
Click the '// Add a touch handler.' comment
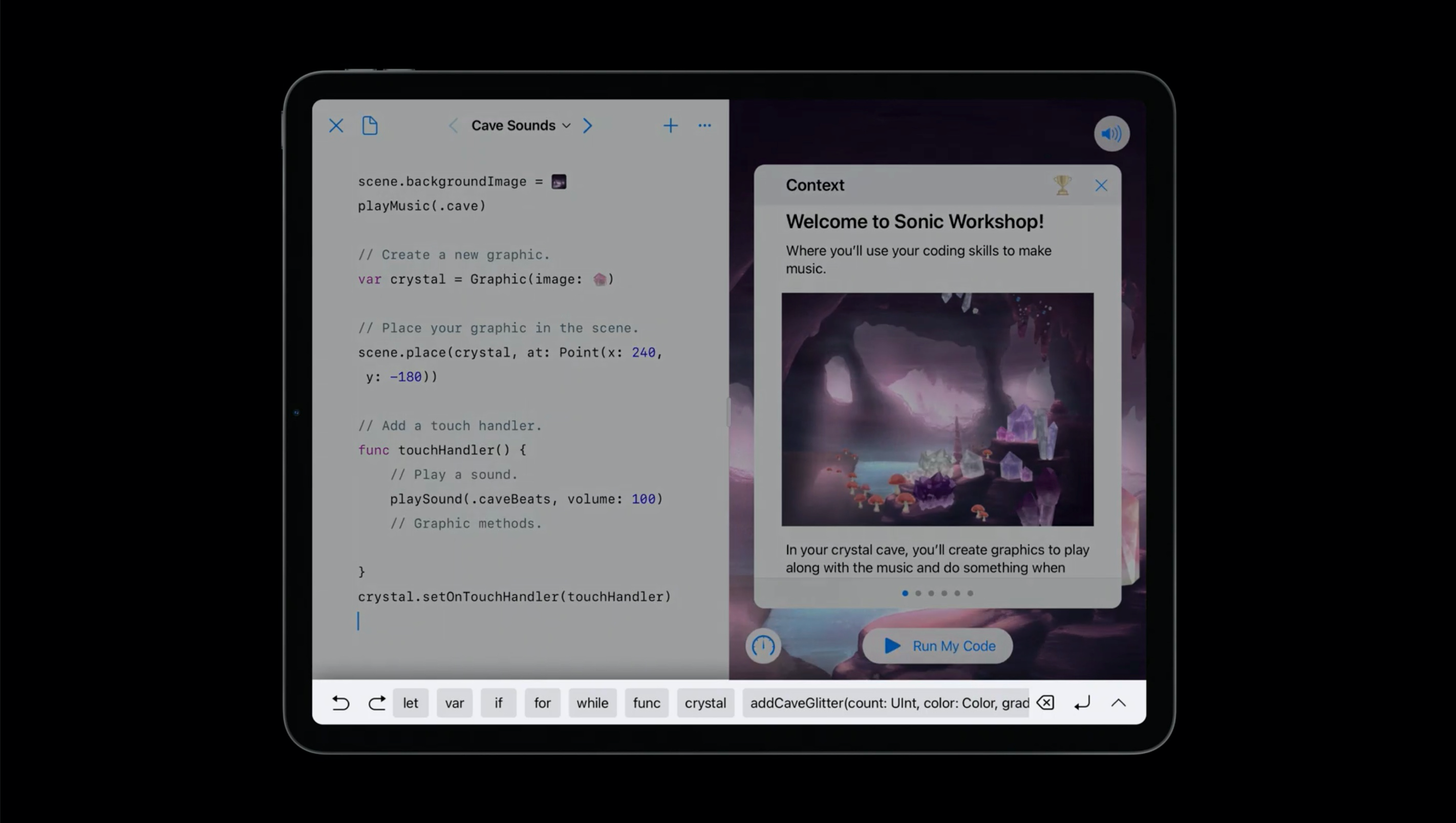450,426
